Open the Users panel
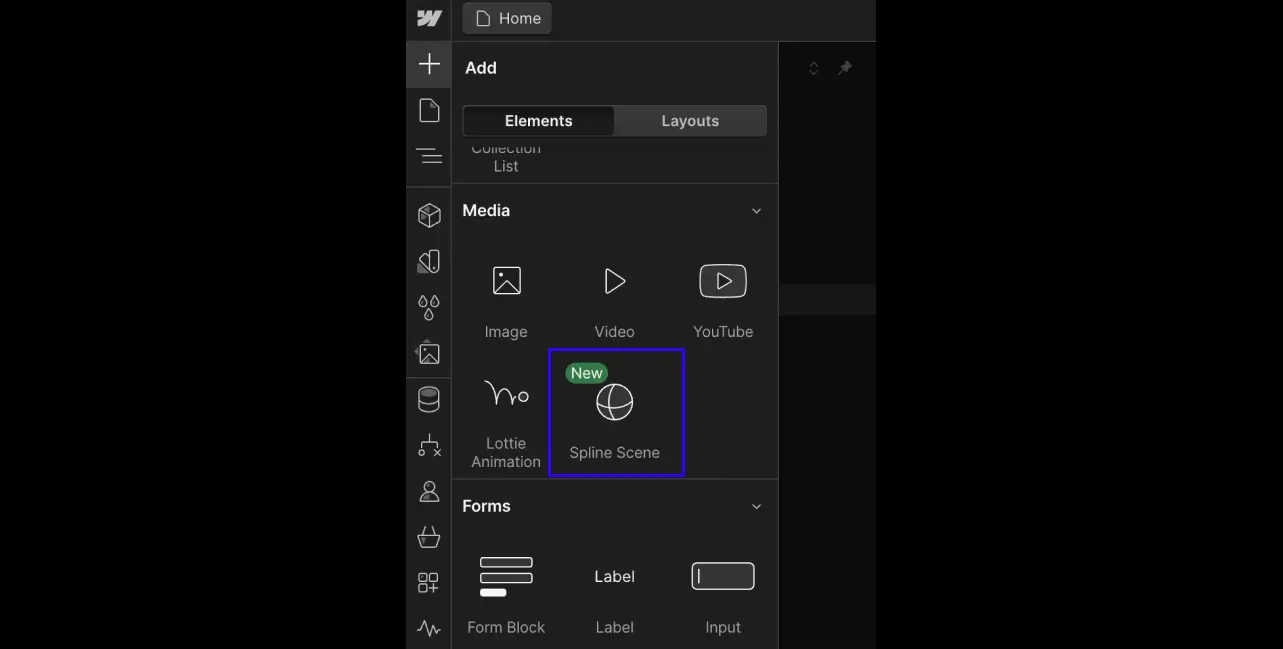The image size is (1283, 649). click(x=428, y=491)
